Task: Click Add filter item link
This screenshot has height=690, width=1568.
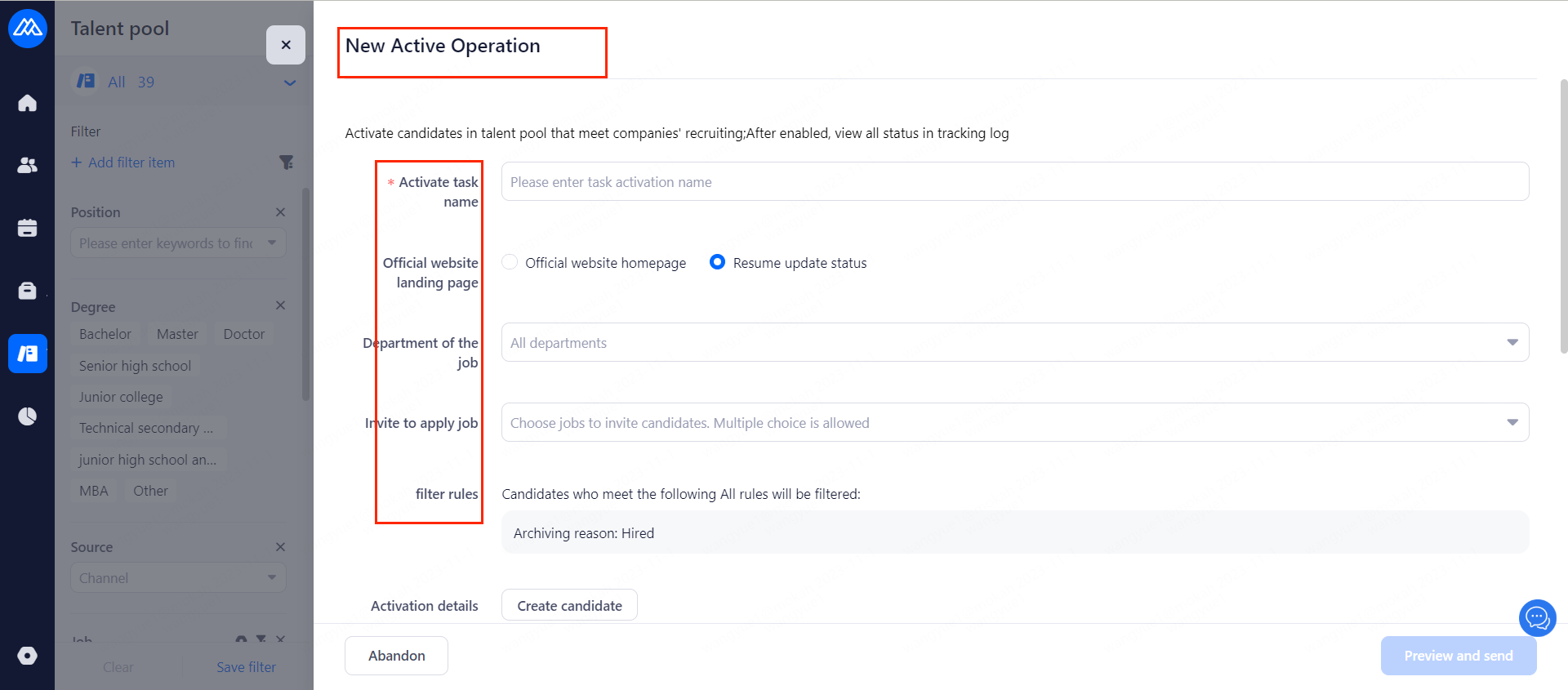Action: 123,162
